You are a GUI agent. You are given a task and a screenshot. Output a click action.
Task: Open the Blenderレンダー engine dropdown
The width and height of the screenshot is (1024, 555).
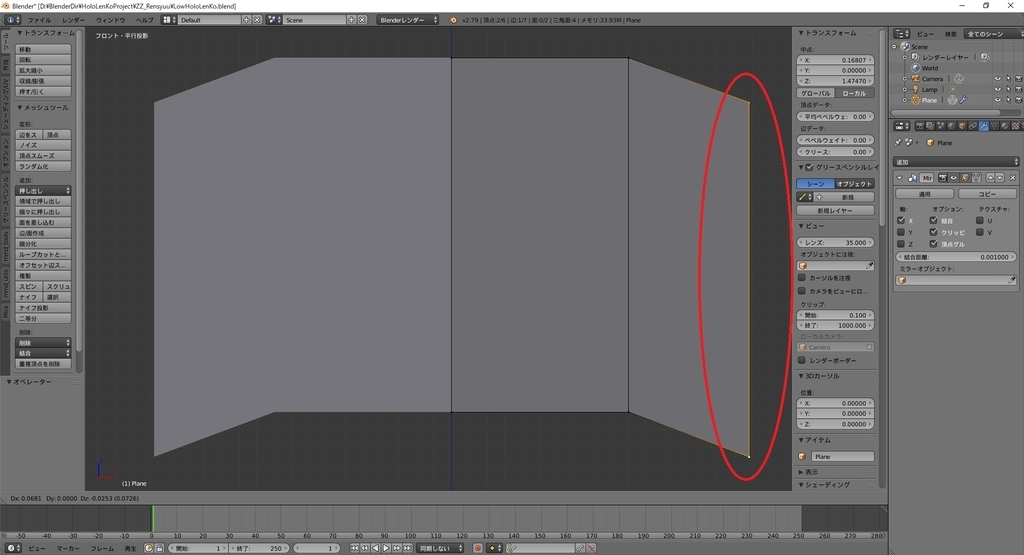408,20
